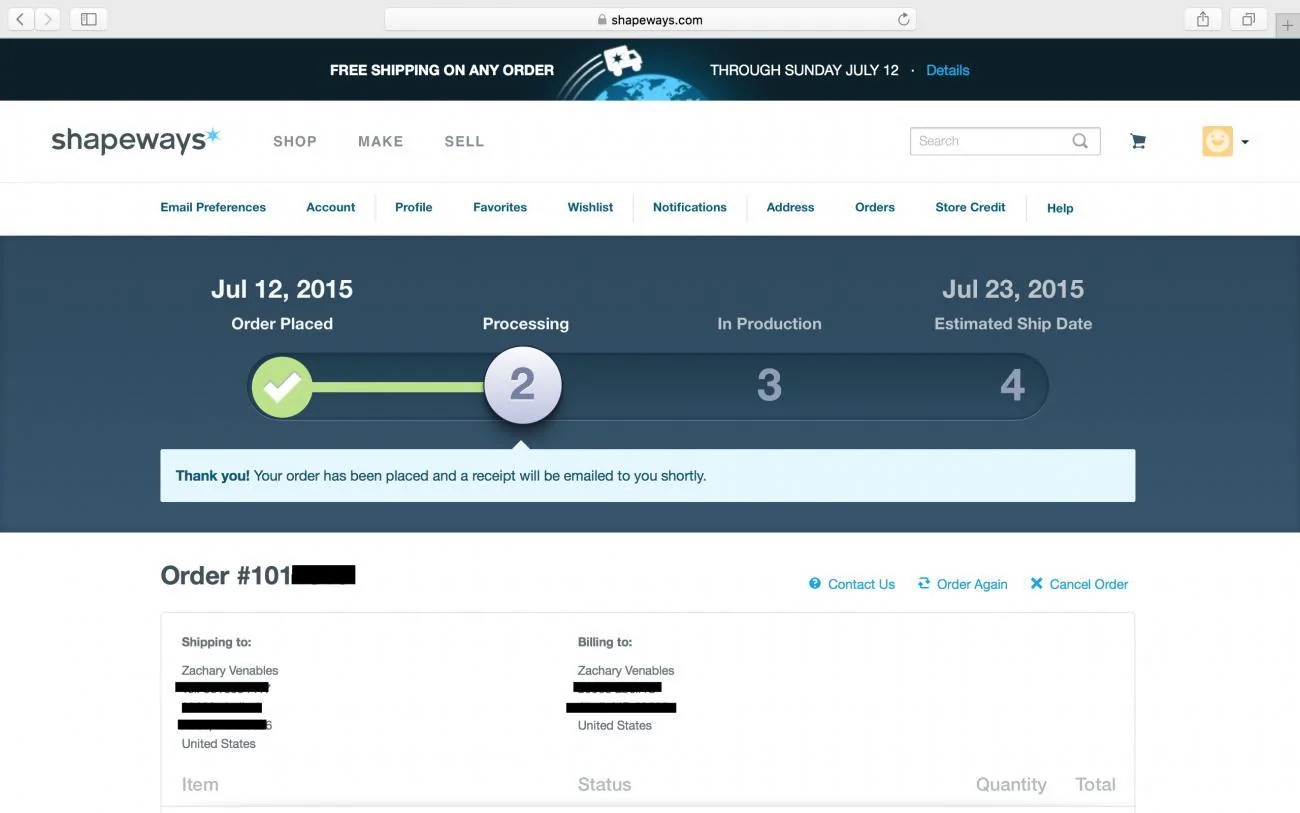Click the Total column header
The width and height of the screenshot is (1300, 813).
coord(1095,785)
